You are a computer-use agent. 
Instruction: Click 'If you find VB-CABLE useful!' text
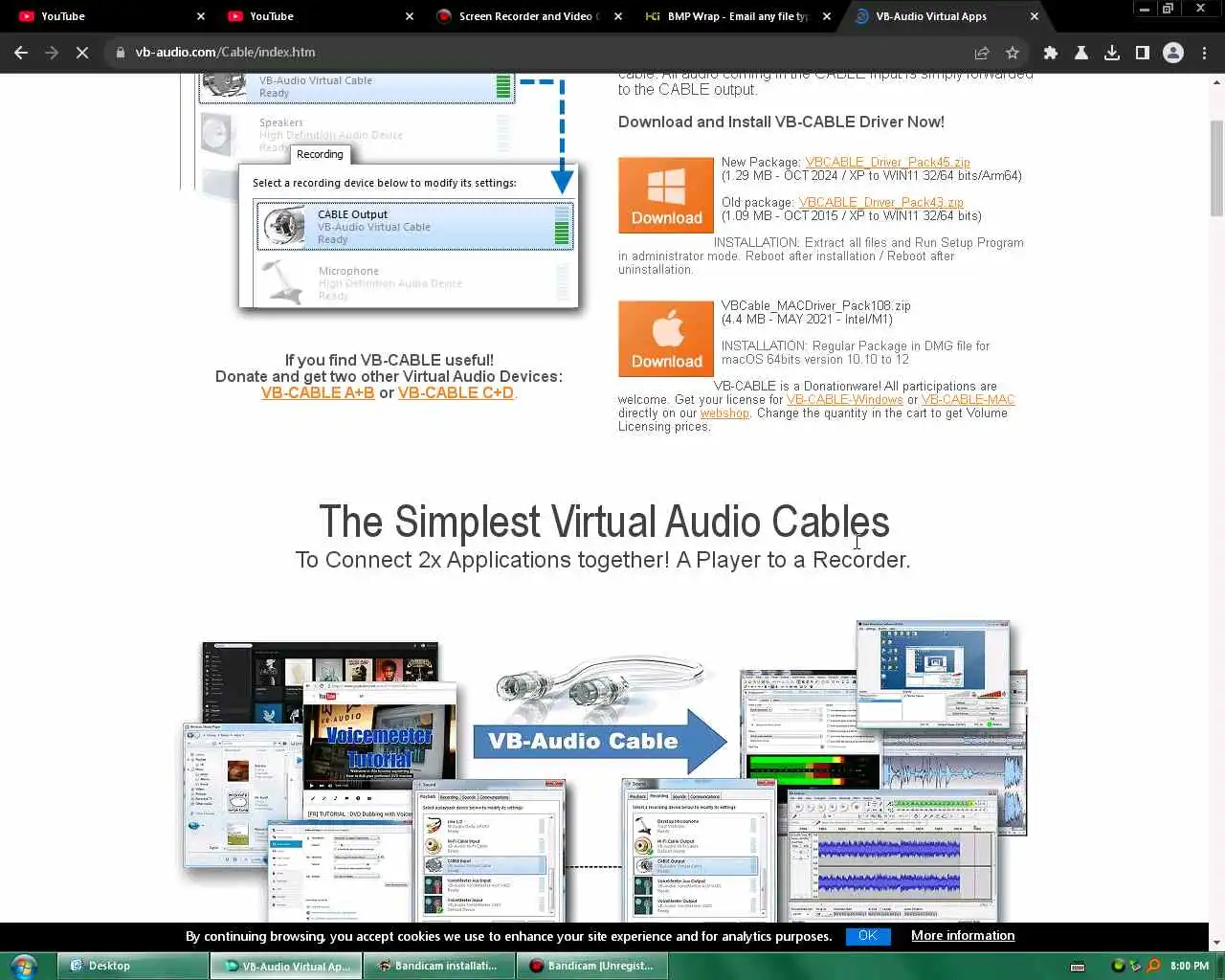pyautogui.click(x=390, y=361)
